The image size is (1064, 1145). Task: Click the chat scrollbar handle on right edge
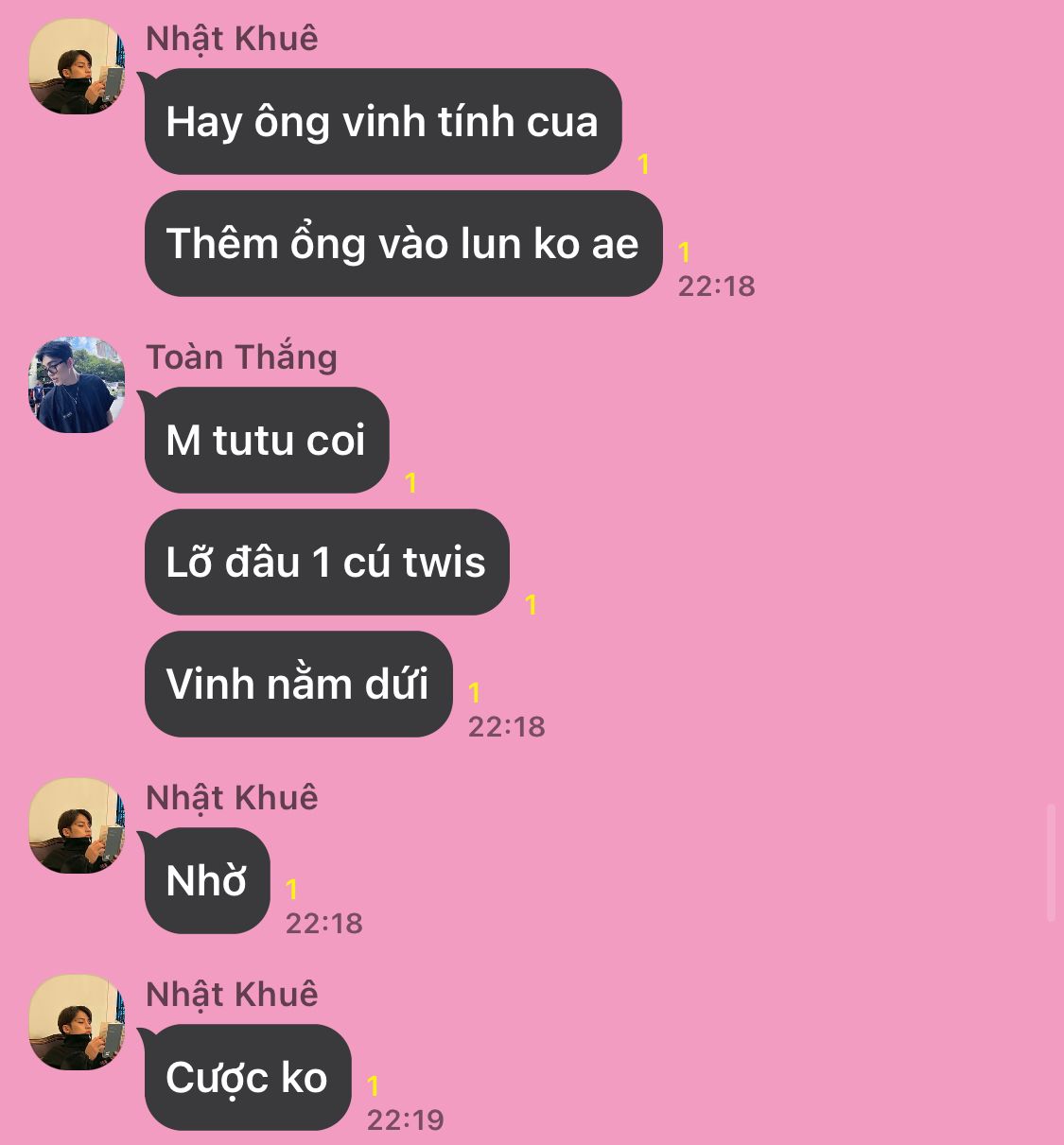pos(1051,862)
